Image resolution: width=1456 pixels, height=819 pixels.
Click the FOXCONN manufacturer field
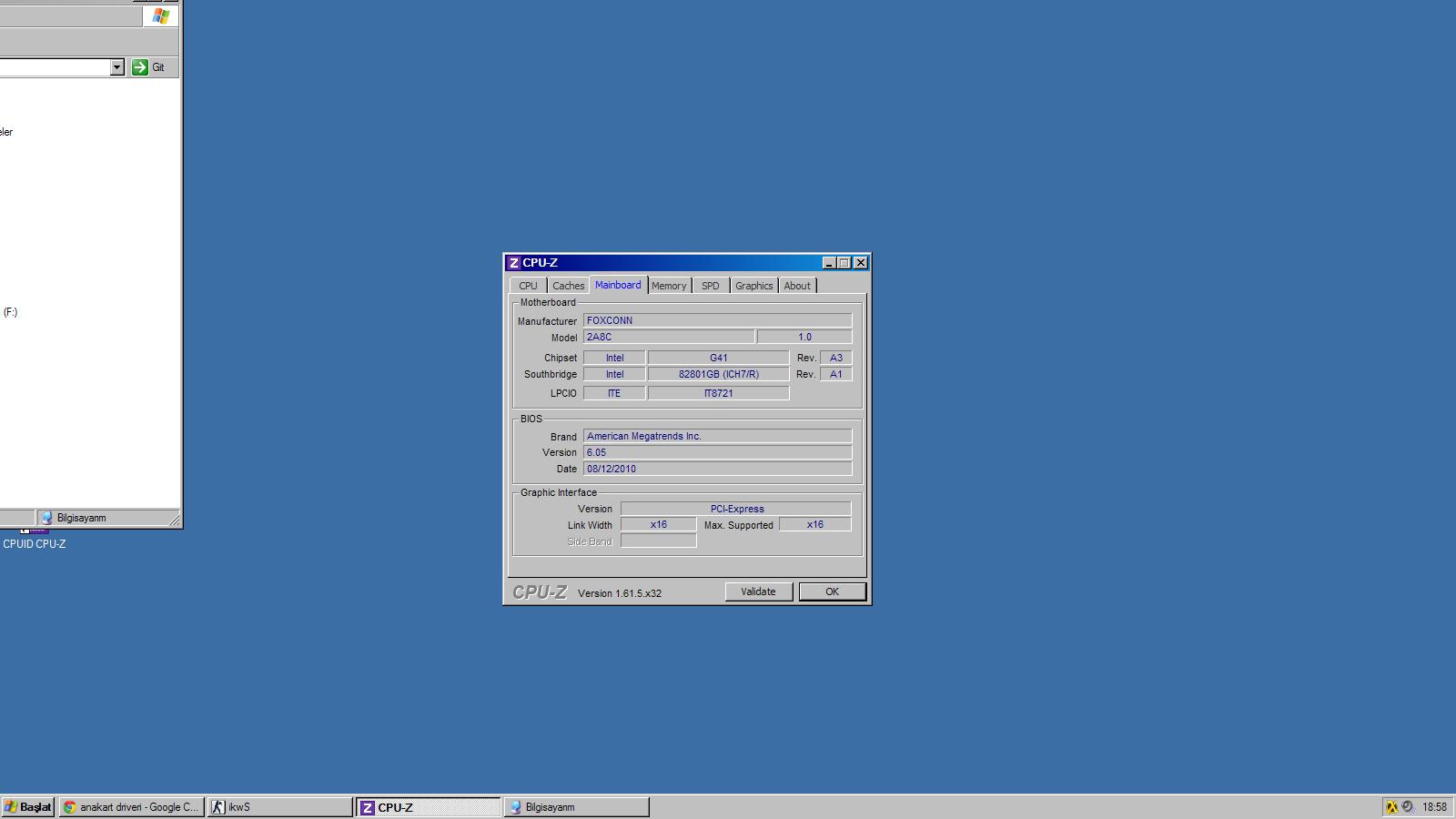pyautogui.click(x=717, y=320)
